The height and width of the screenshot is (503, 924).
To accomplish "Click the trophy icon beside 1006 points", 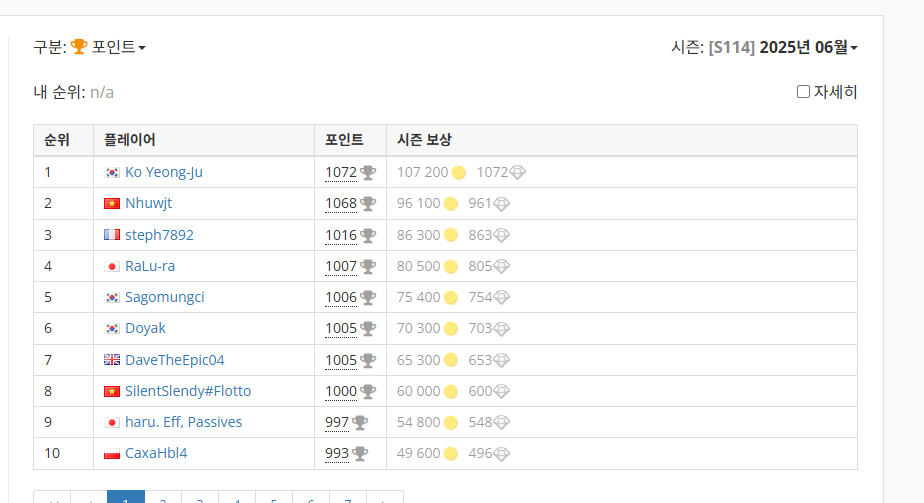I will tap(368, 297).
